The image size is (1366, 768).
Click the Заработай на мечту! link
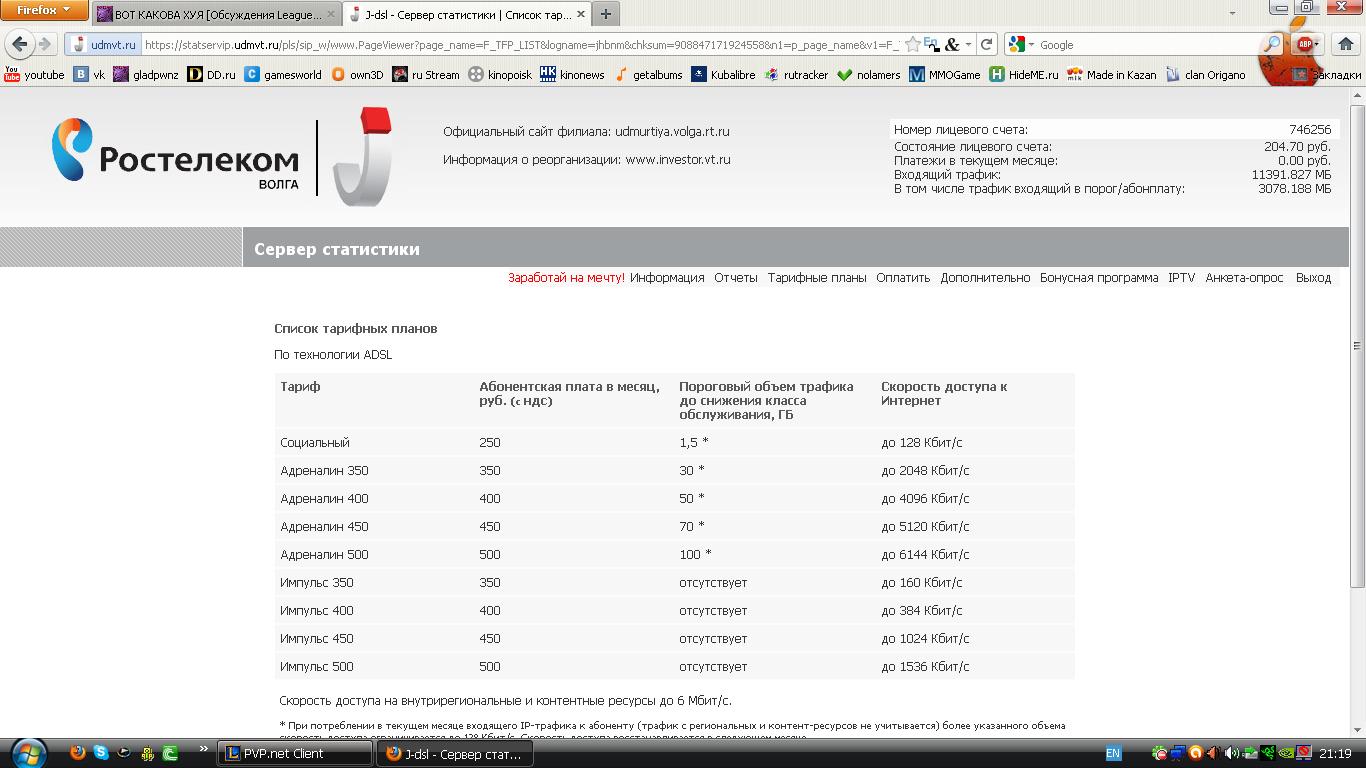(x=566, y=278)
